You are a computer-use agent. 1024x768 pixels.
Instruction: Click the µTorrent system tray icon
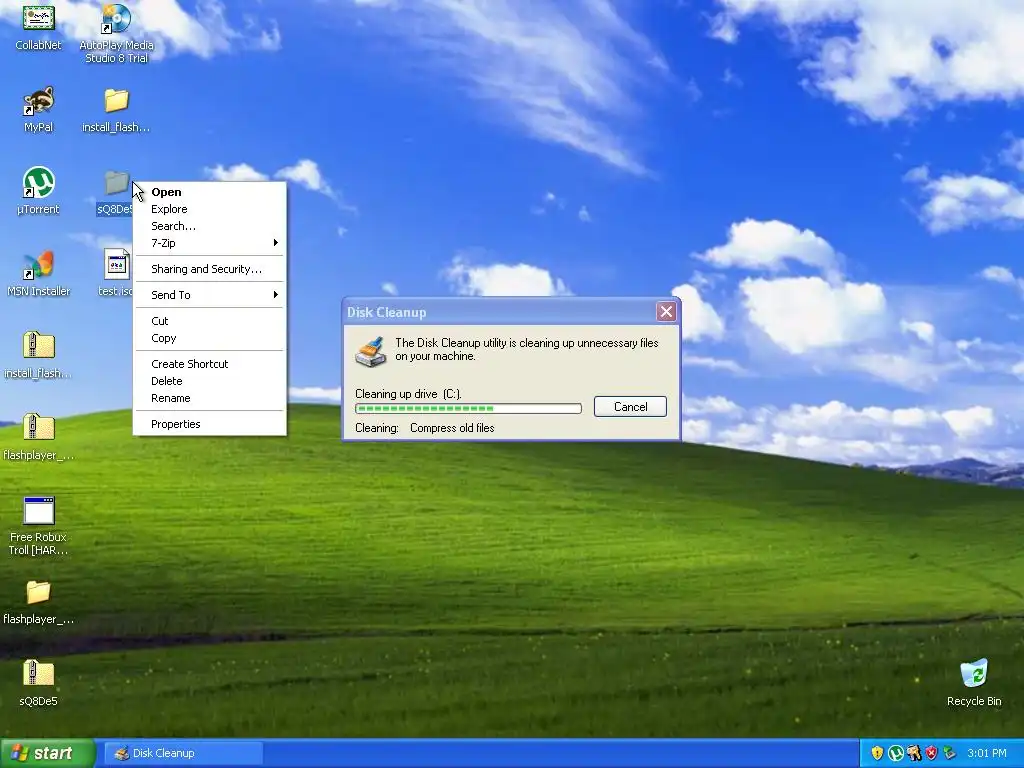pyautogui.click(x=896, y=753)
